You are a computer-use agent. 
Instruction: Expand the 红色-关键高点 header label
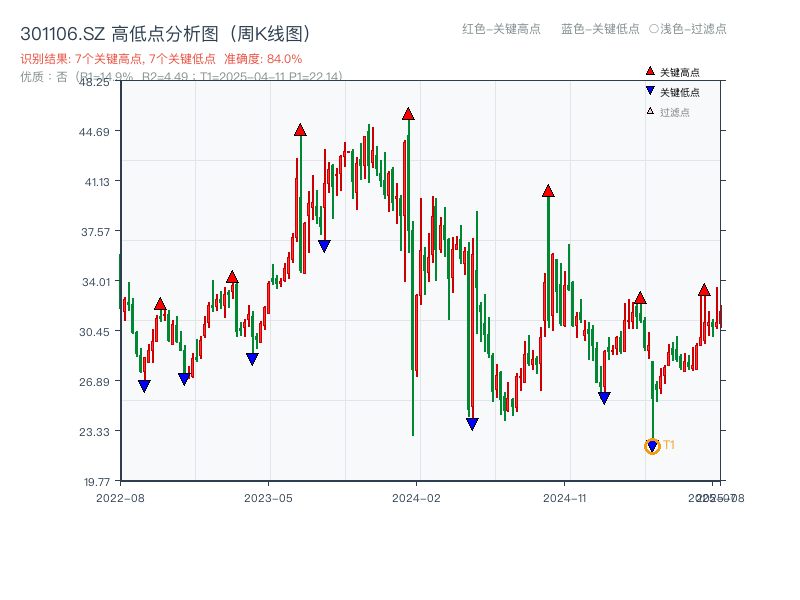click(x=500, y=30)
